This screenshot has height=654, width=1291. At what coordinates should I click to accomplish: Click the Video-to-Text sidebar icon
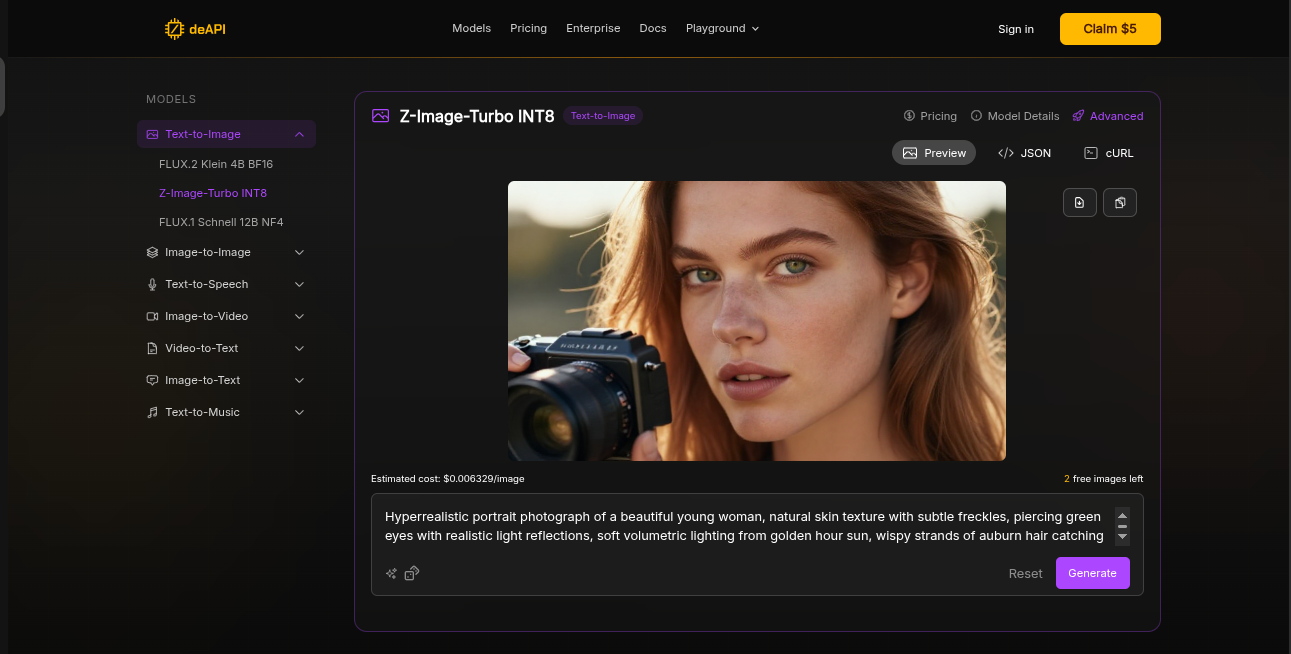click(152, 348)
